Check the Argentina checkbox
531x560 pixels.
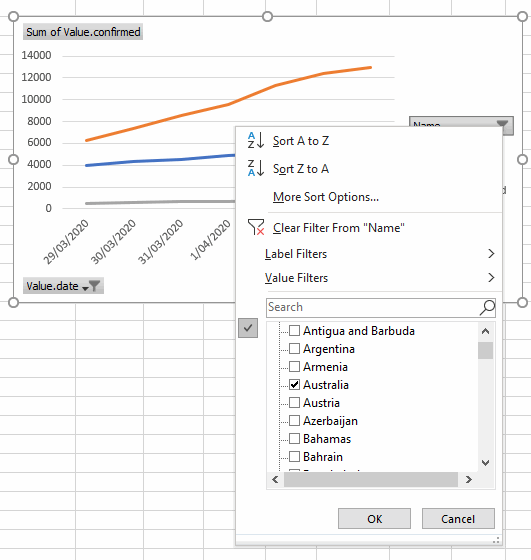[294, 348]
